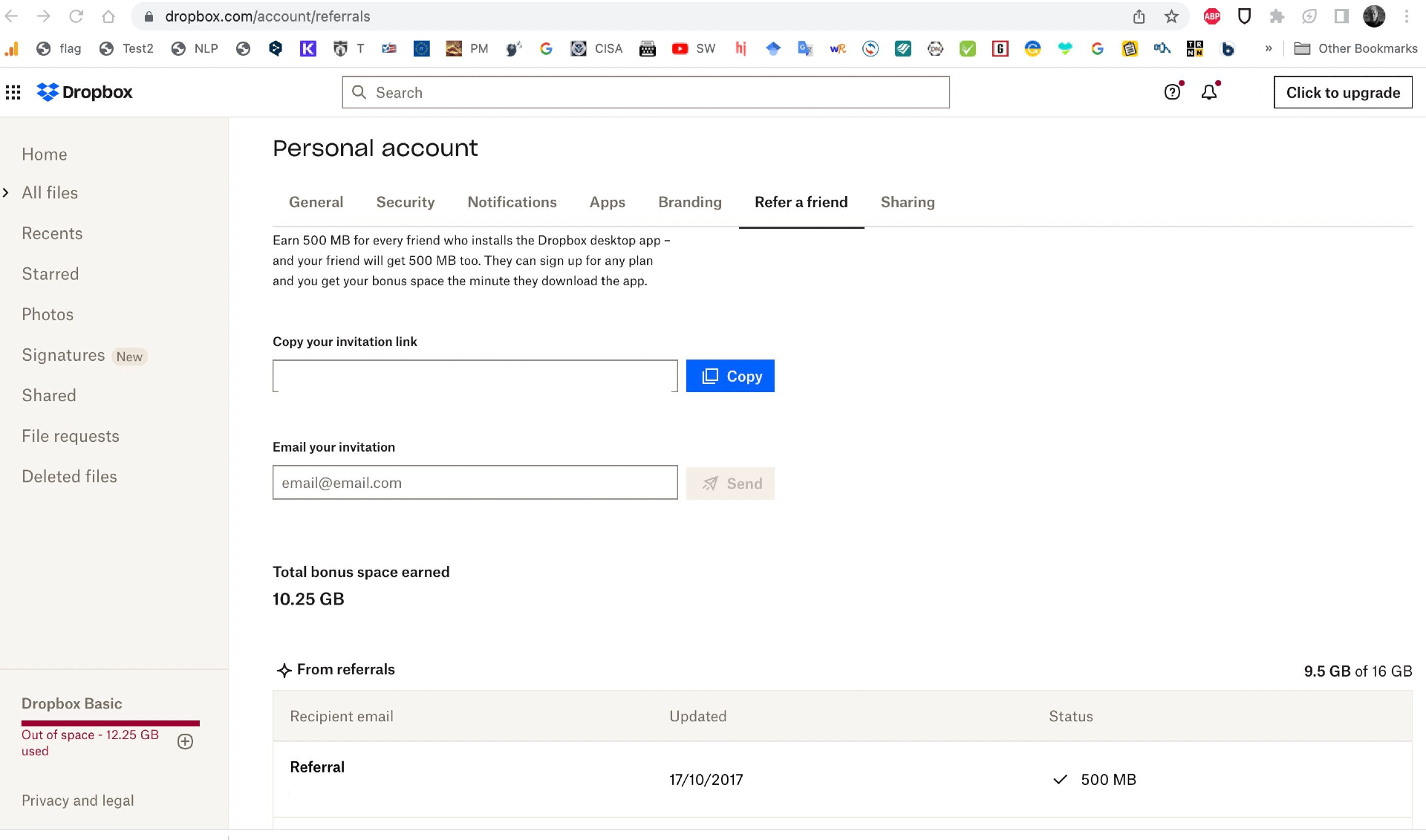Copy the invitation link

(730, 376)
